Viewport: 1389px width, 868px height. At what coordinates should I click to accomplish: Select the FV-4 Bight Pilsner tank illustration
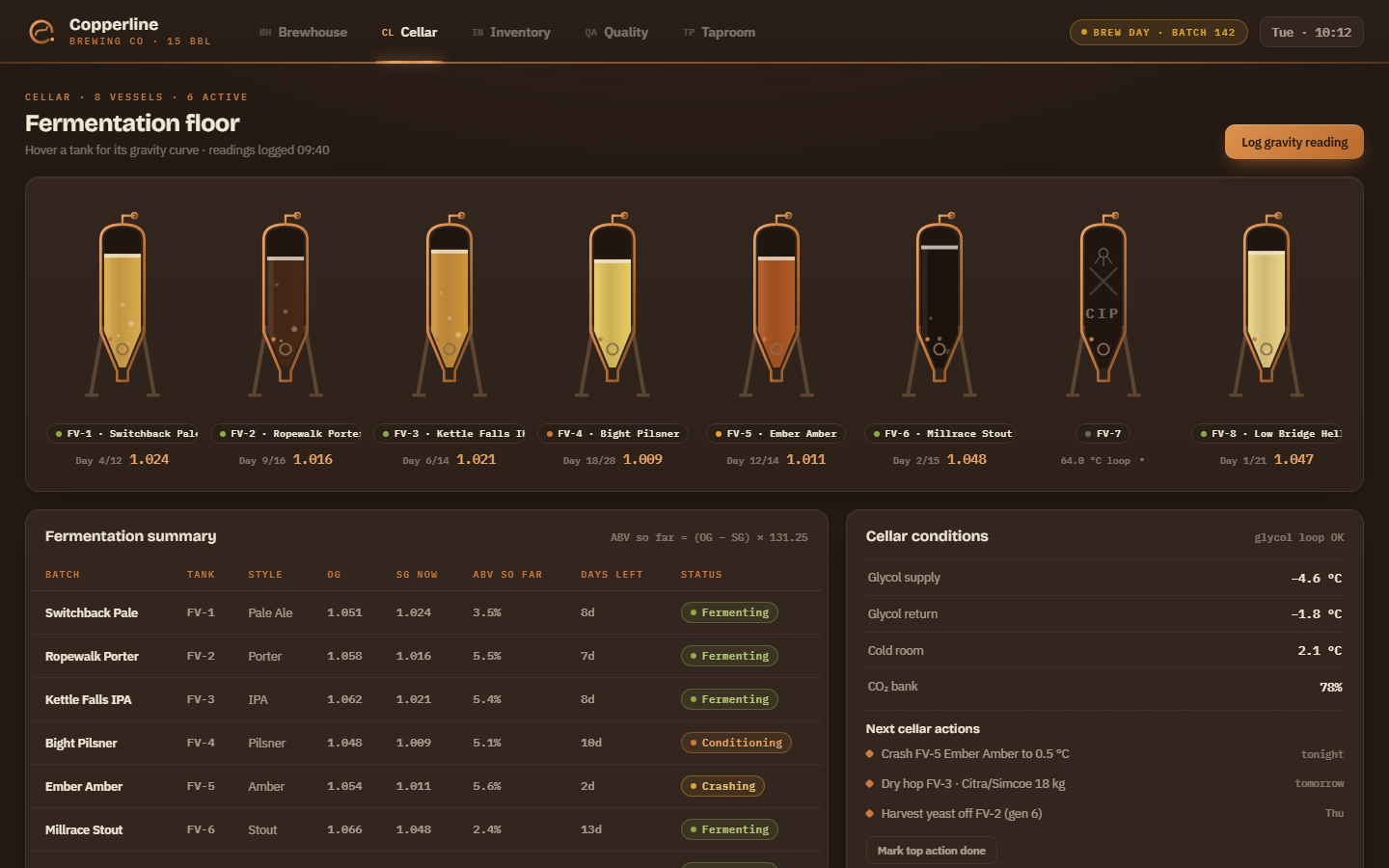coord(613,304)
